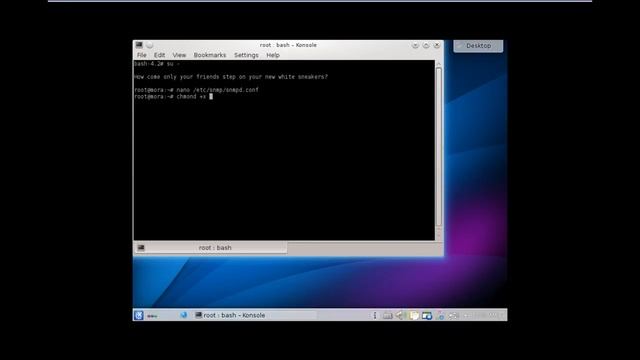This screenshot has width=640, height=360.
Task: Click the terminal icon on the bash tab
Action: pyautogui.click(x=141, y=248)
